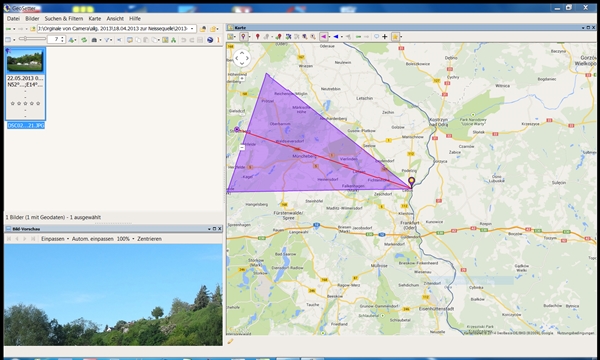Click the Zentrieren button in preview
The image size is (600, 360).
tap(149, 239)
